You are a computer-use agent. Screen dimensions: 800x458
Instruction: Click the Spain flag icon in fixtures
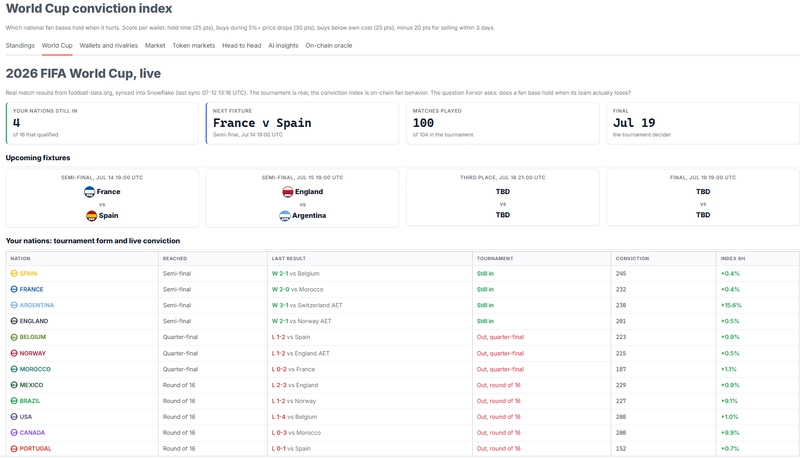[x=91, y=216]
